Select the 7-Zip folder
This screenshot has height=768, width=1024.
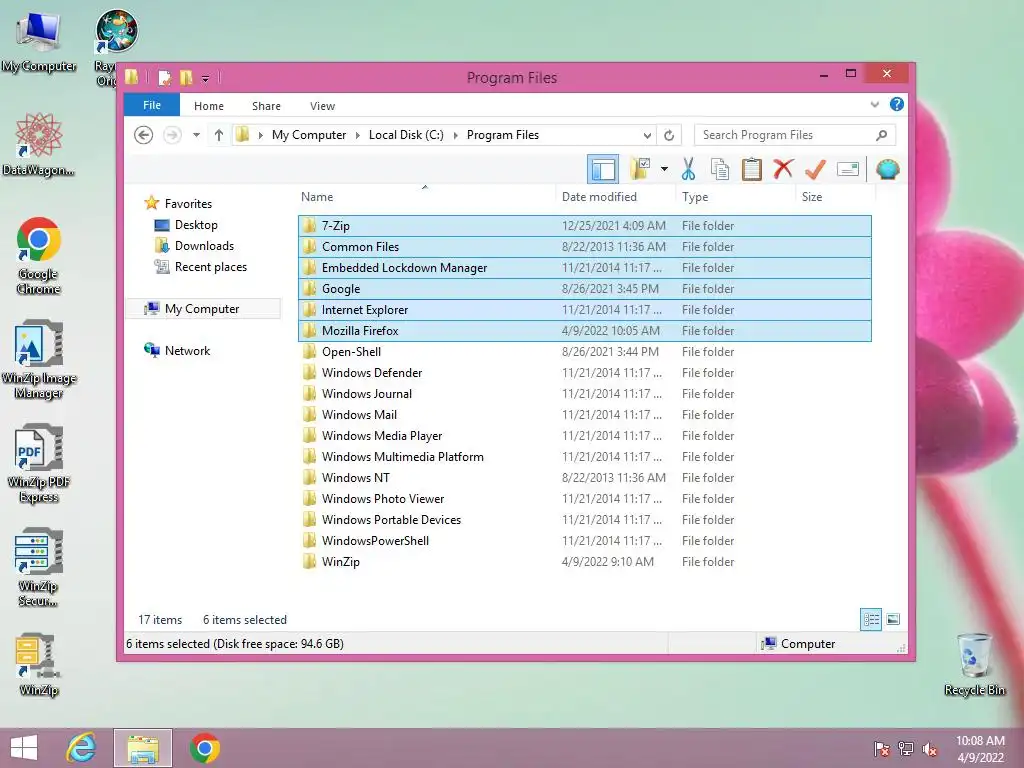tap(584, 226)
